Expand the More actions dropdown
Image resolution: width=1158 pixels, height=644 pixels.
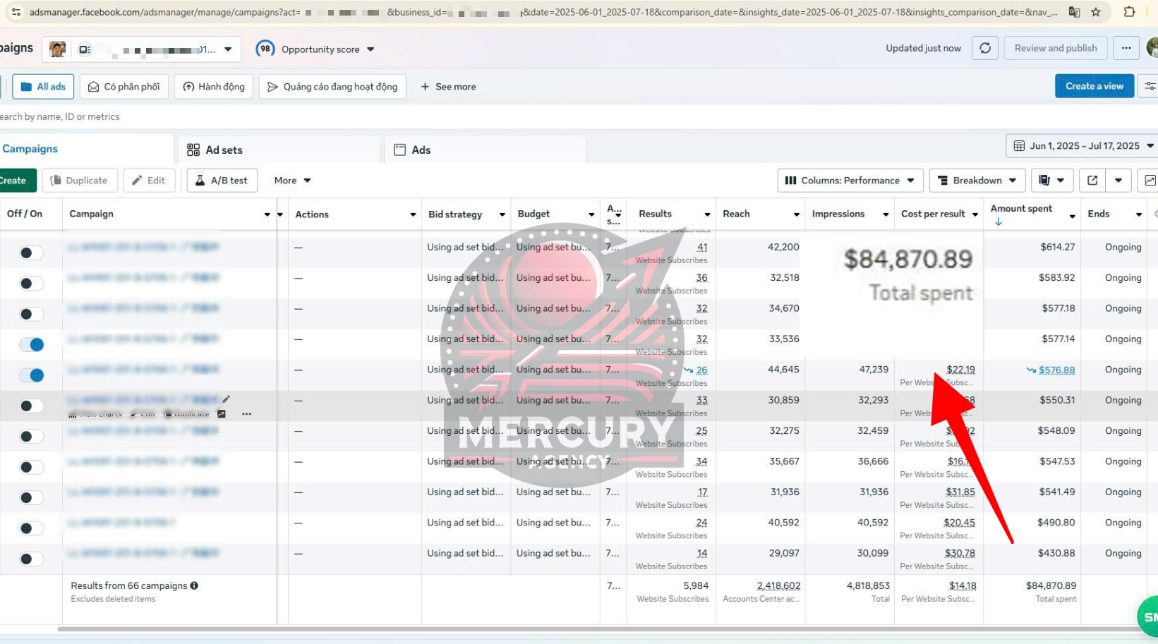click(x=292, y=180)
